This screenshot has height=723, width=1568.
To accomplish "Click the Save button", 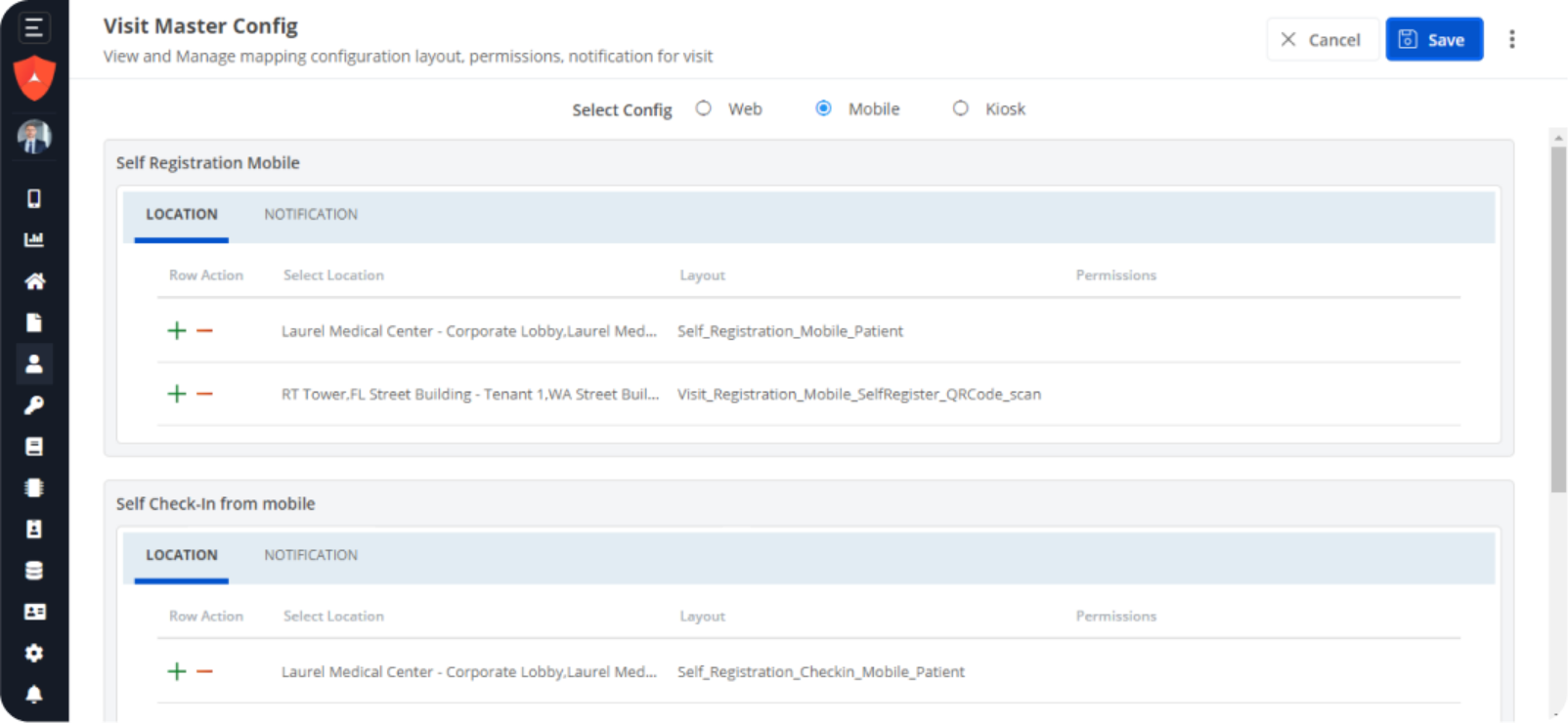I will click(1434, 39).
